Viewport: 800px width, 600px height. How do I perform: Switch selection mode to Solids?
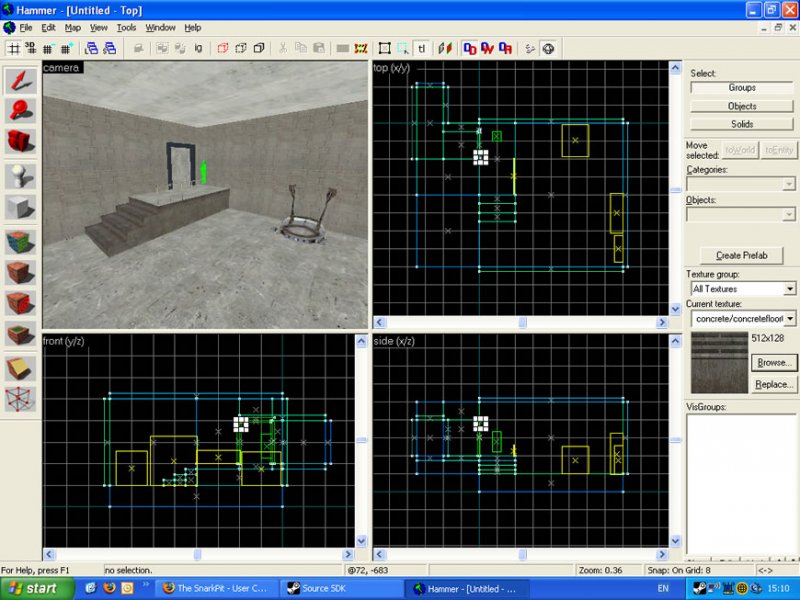pos(742,124)
